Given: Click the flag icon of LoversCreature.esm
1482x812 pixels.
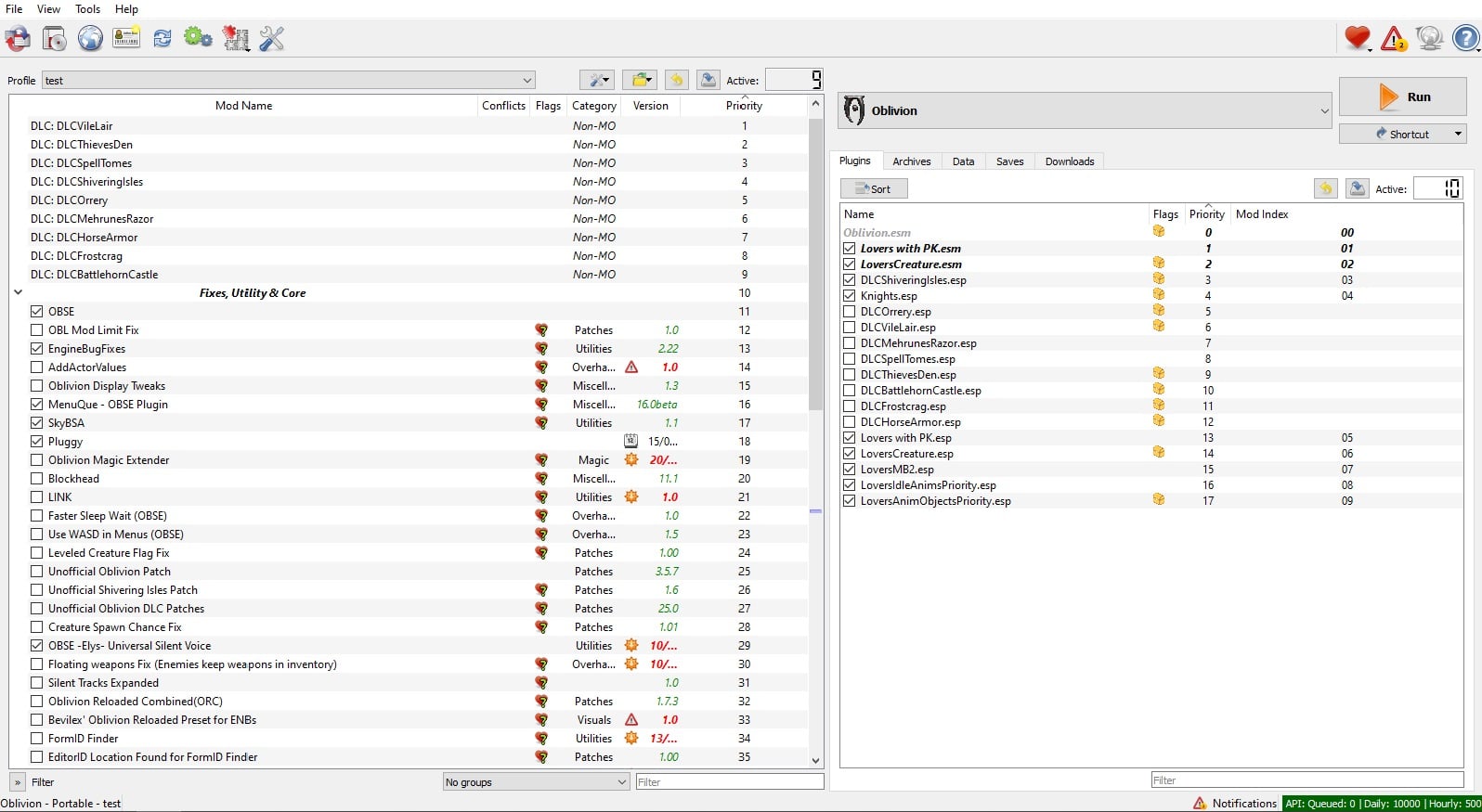Looking at the screenshot, I should click(1159, 264).
